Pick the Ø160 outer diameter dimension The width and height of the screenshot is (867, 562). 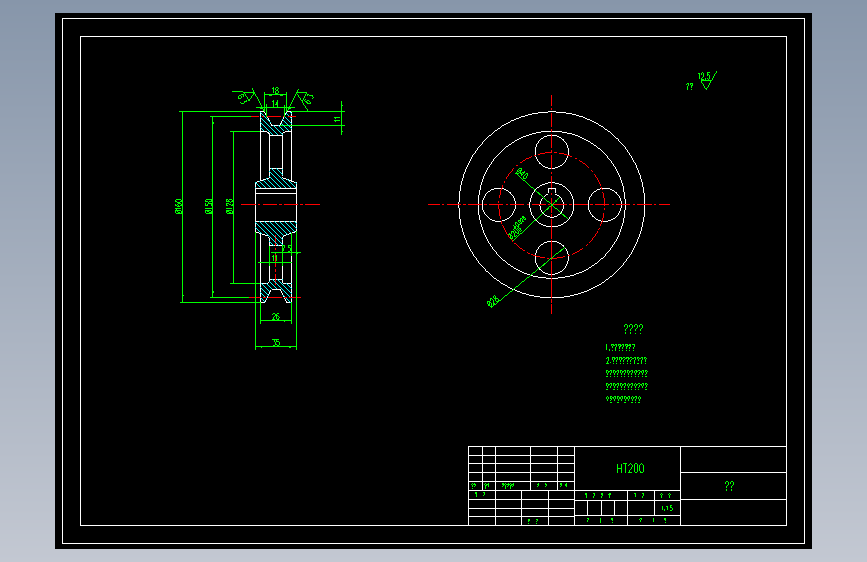click(x=179, y=207)
